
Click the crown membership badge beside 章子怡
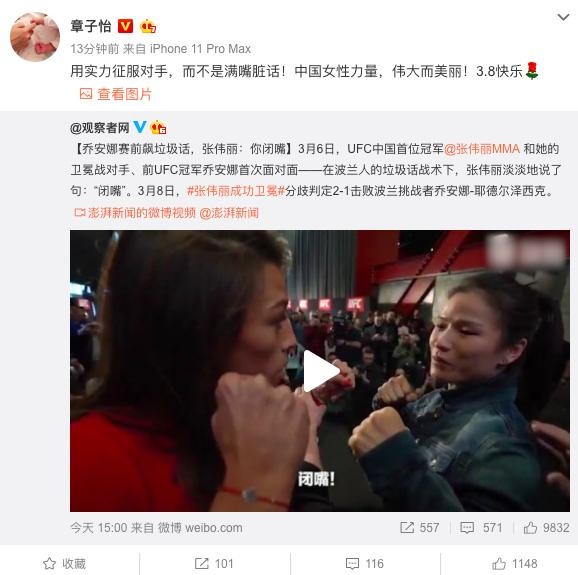click(x=148, y=26)
